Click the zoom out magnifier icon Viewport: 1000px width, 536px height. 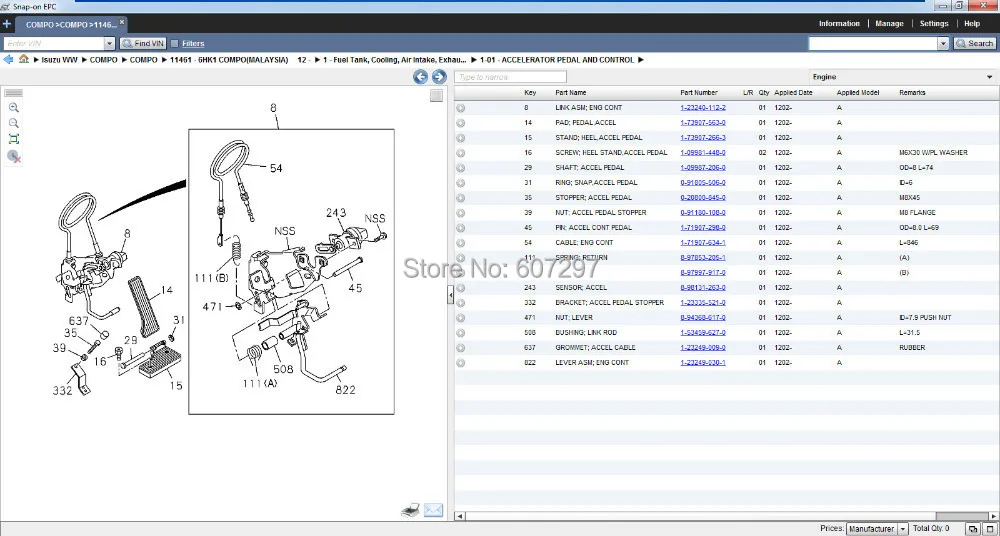click(14, 123)
